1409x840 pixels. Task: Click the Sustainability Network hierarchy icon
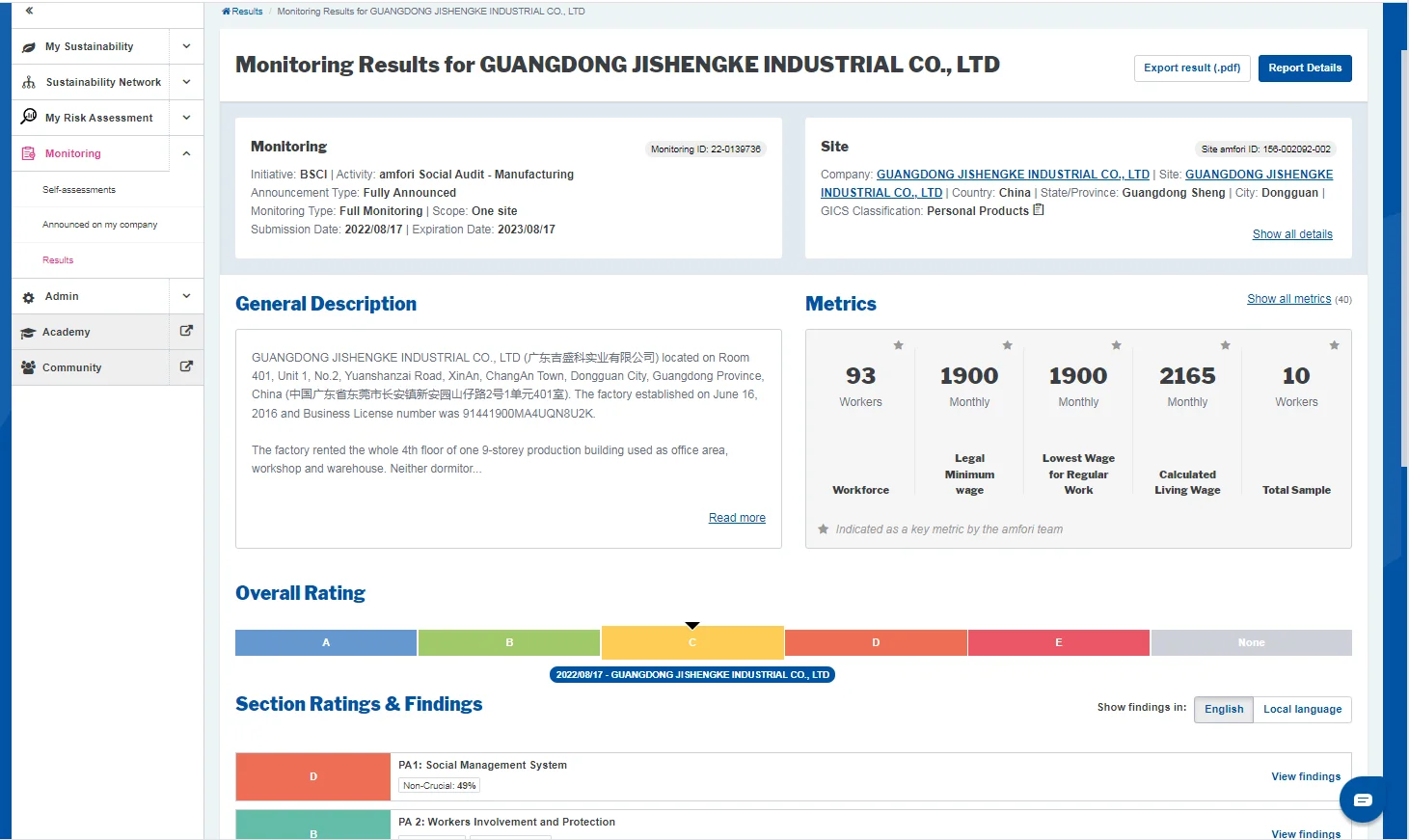[x=29, y=83]
